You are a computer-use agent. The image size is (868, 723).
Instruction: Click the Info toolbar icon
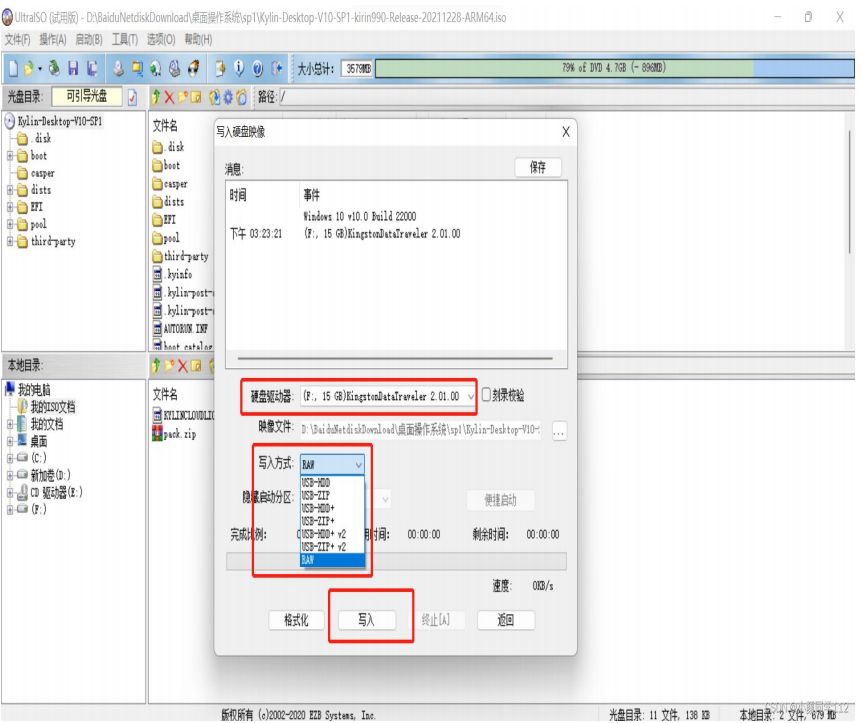click(239, 69)
